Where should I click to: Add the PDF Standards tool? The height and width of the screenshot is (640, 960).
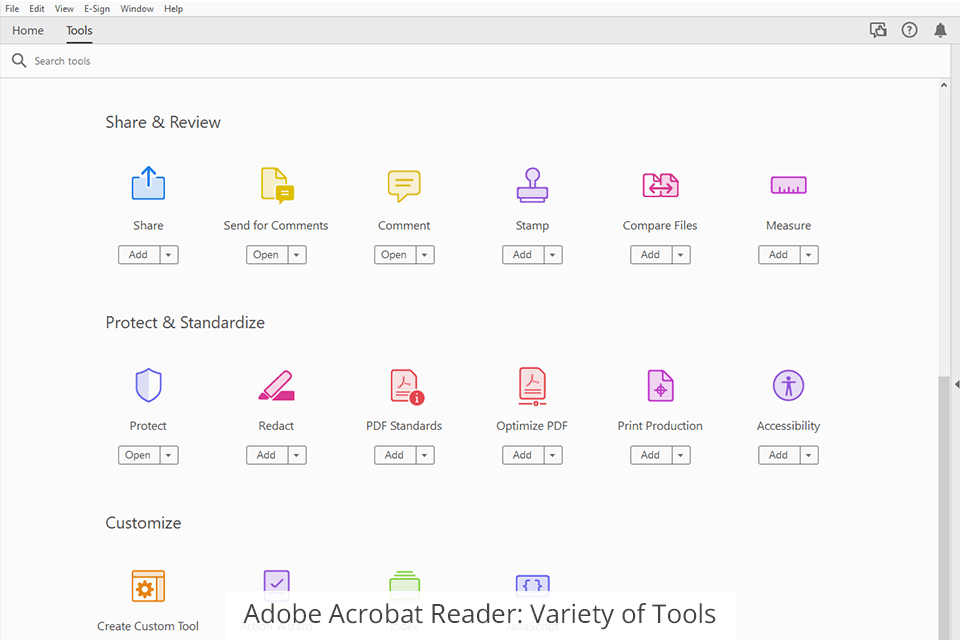(395, 455)
